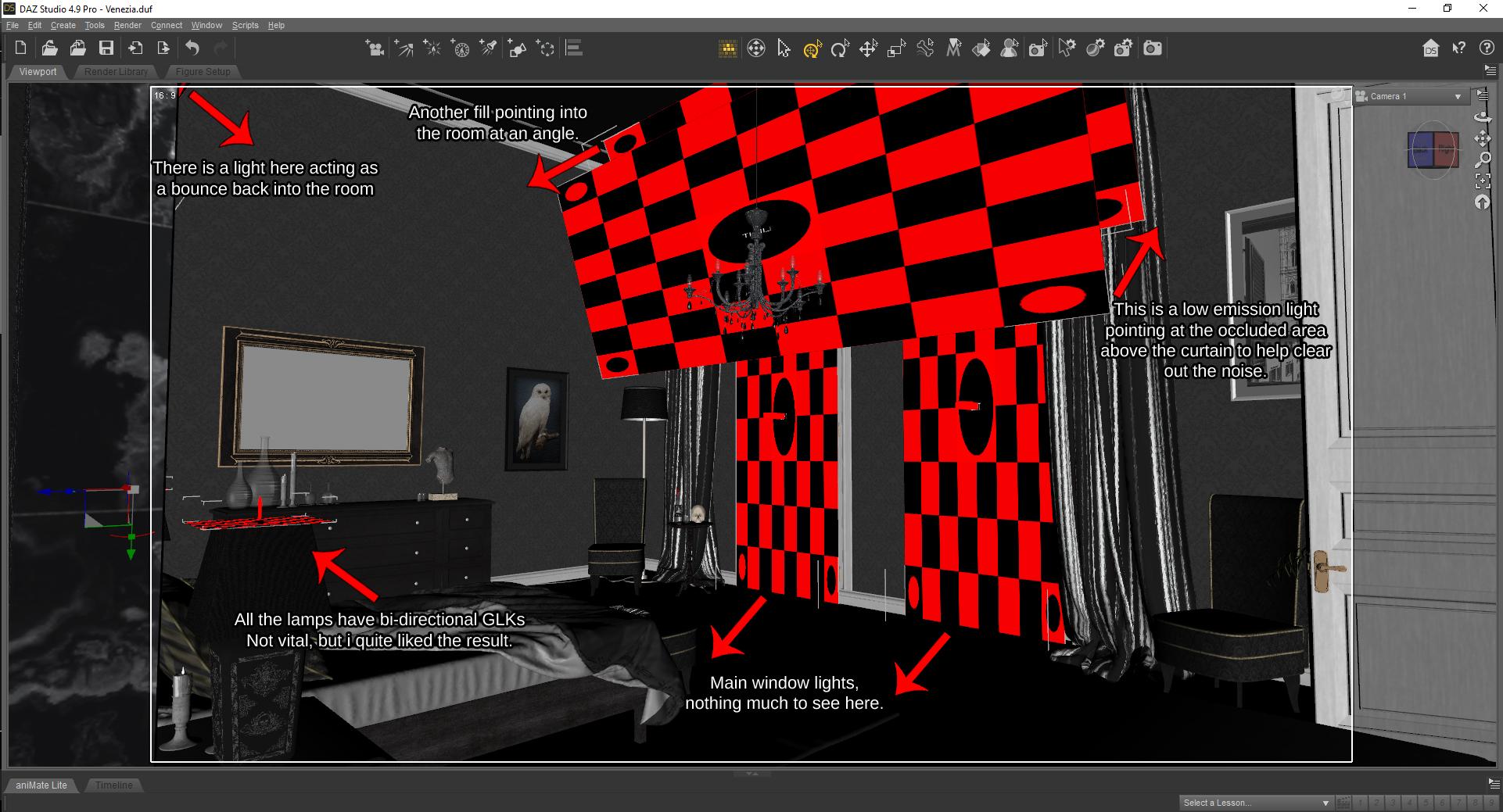
Task: Switch to the Render Library tab
Action: [116, 71]
